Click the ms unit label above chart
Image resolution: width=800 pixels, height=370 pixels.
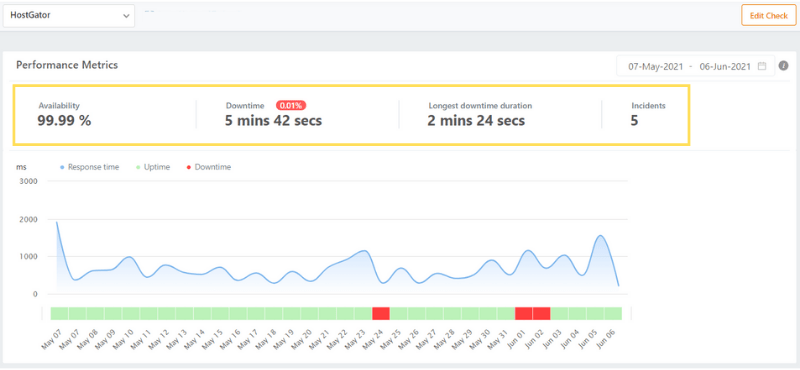click(x=21, y=167)
